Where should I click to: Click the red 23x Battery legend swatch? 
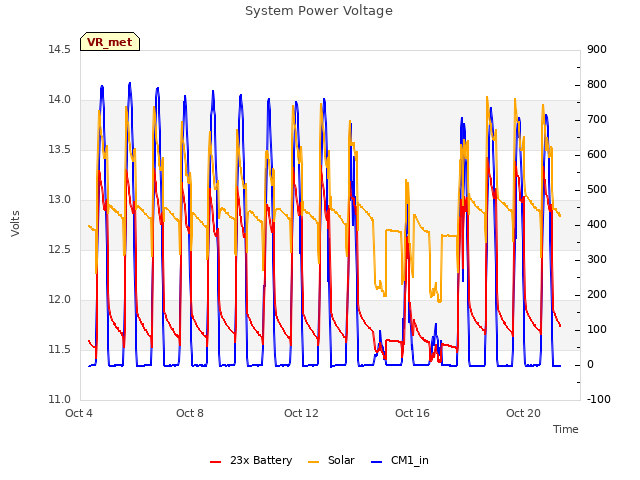pyautogui.click(x=216, y=462)
